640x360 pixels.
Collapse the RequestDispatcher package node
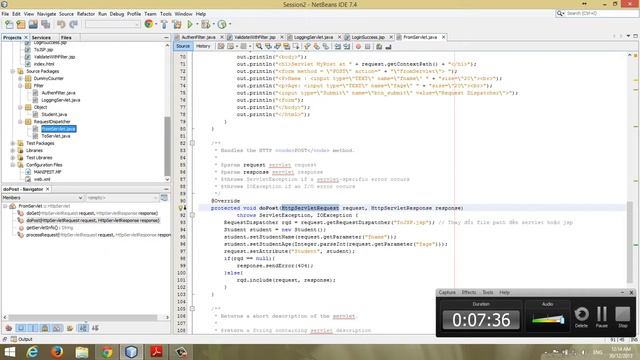pyautogui.click(x=20, y=122)
